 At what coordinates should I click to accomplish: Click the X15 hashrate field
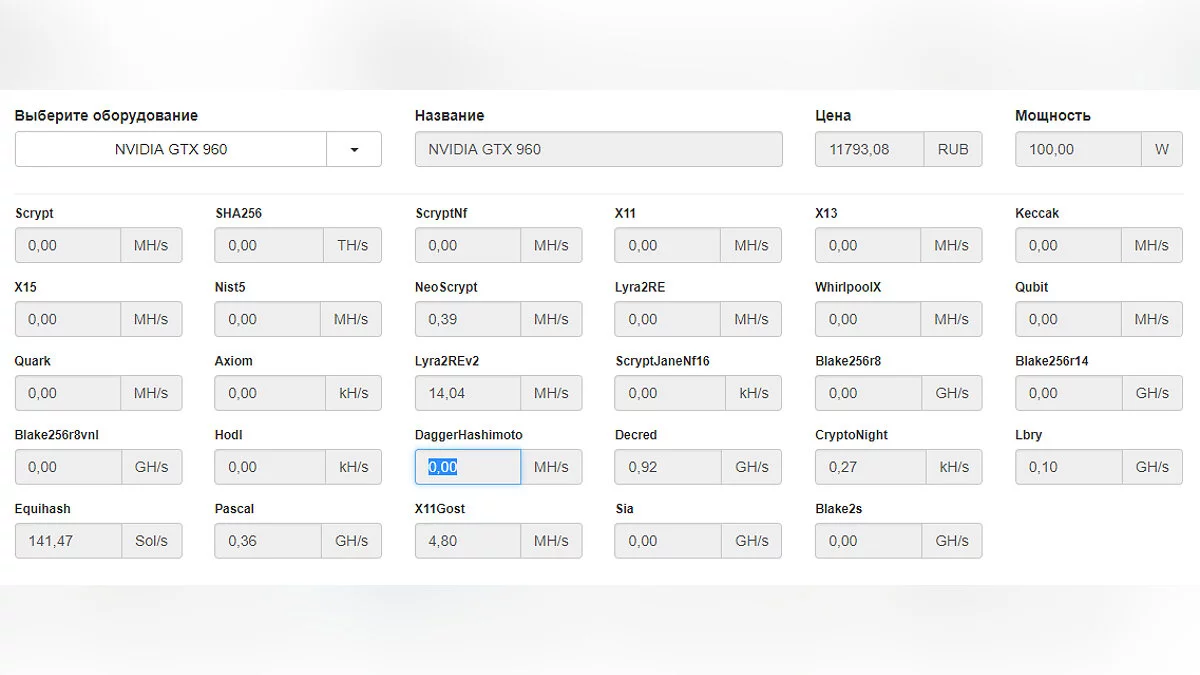pos(68,319)
